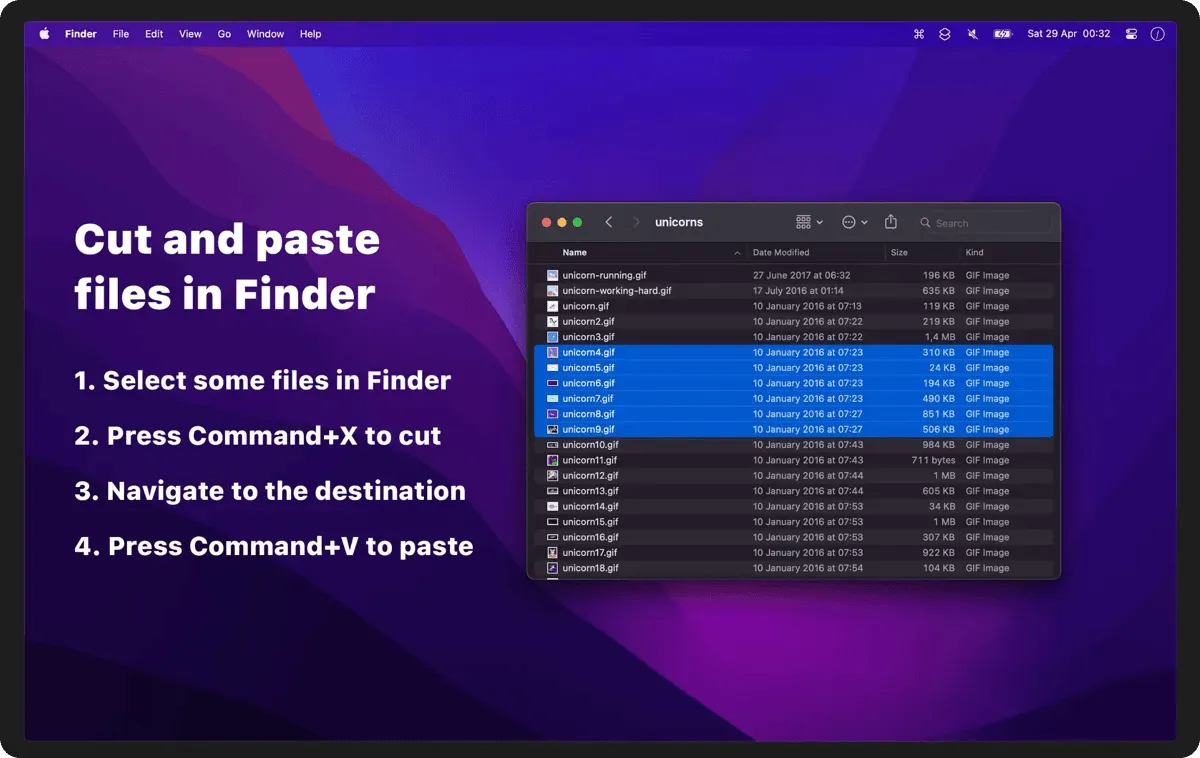Click the back arrow in Finder toolbar
Viewport: 1200px width, 758px height.
pyautogui.click(x=609, y=222)
